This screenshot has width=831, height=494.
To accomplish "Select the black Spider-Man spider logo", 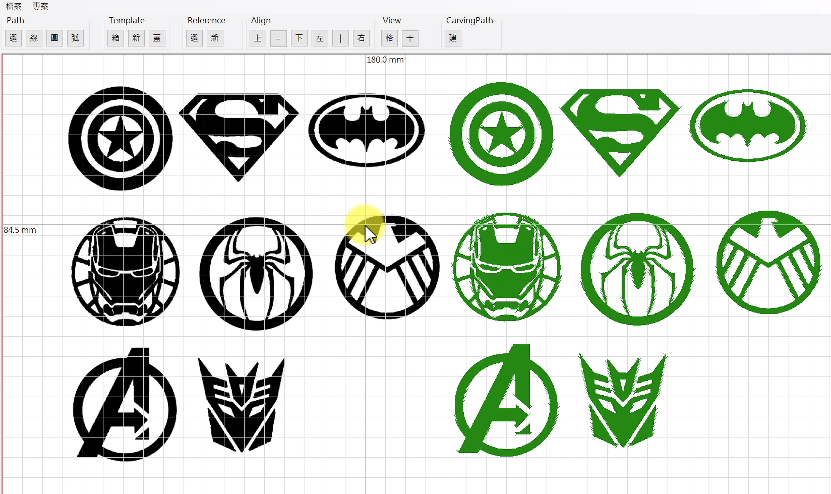I will pos(256,273).
